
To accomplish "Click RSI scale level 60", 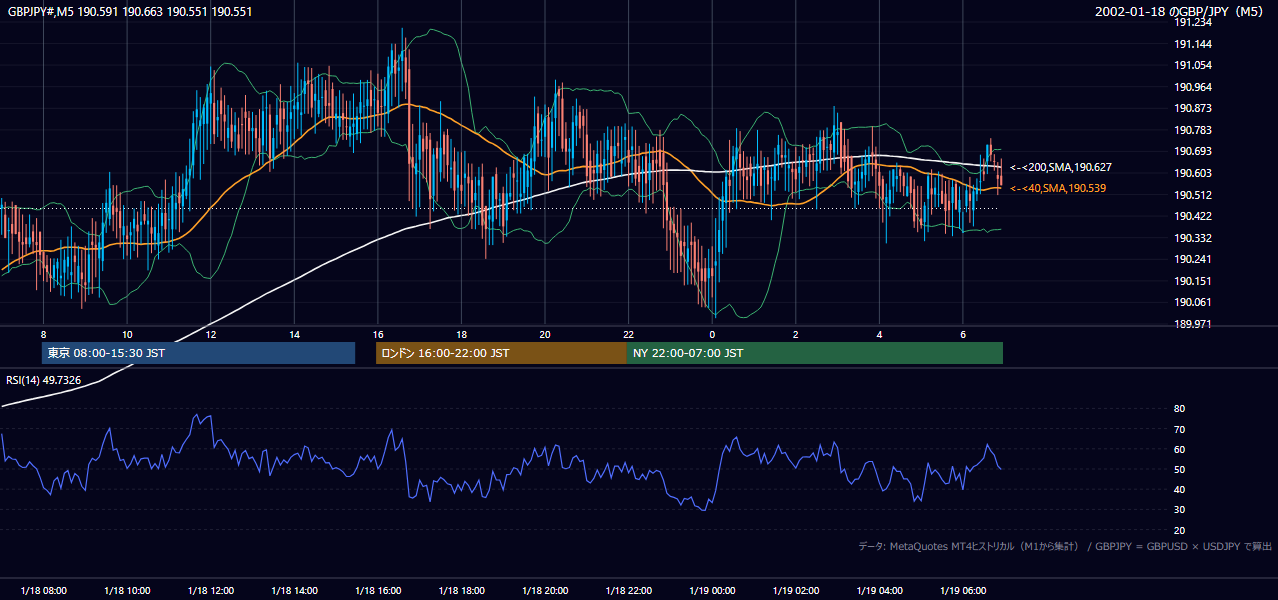I will coord(1180,449).
